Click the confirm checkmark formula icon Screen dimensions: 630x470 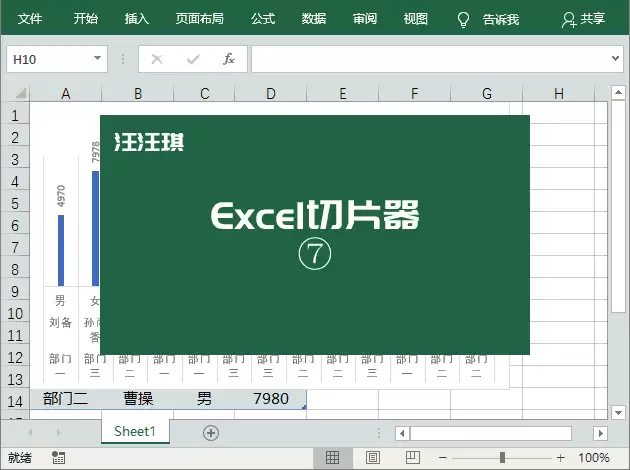193,59
